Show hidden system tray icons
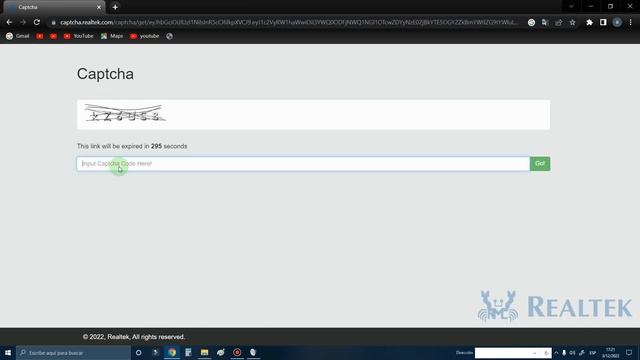 pos(556,353)
